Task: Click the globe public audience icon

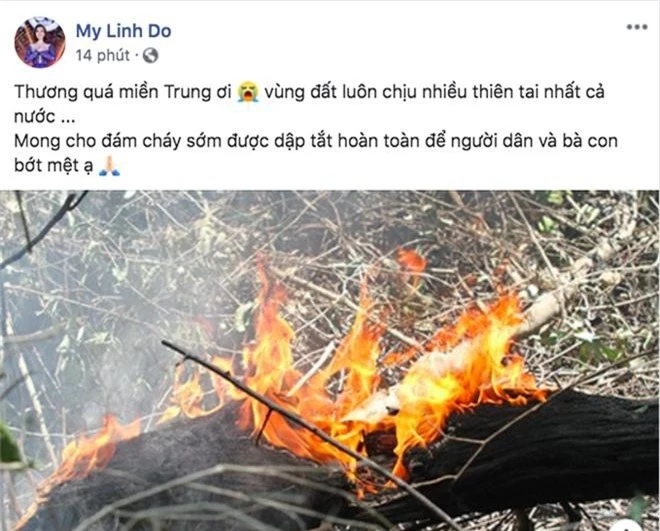Action: (150, 55)
